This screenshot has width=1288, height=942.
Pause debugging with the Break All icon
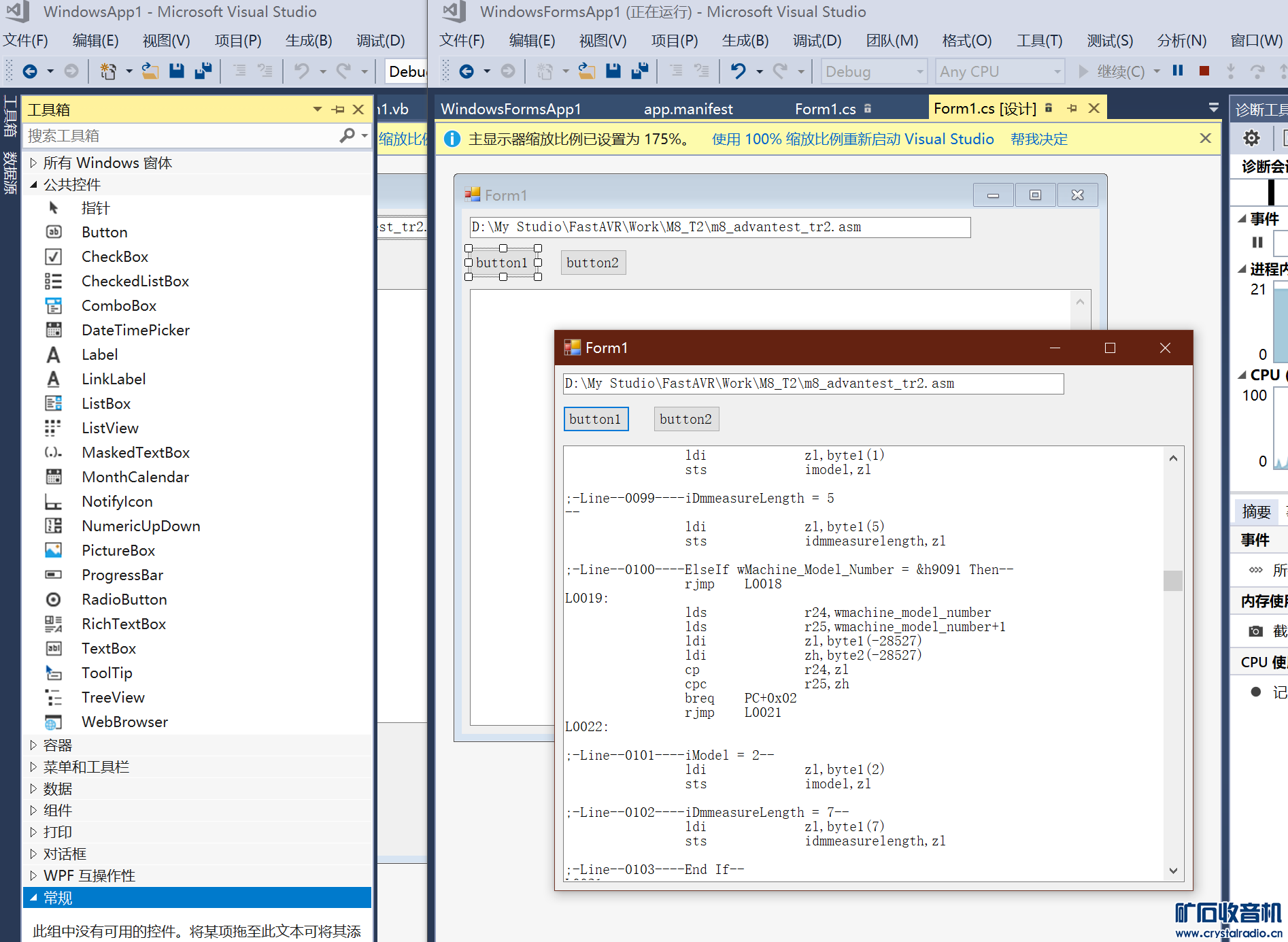click(x=1178, y=71)
